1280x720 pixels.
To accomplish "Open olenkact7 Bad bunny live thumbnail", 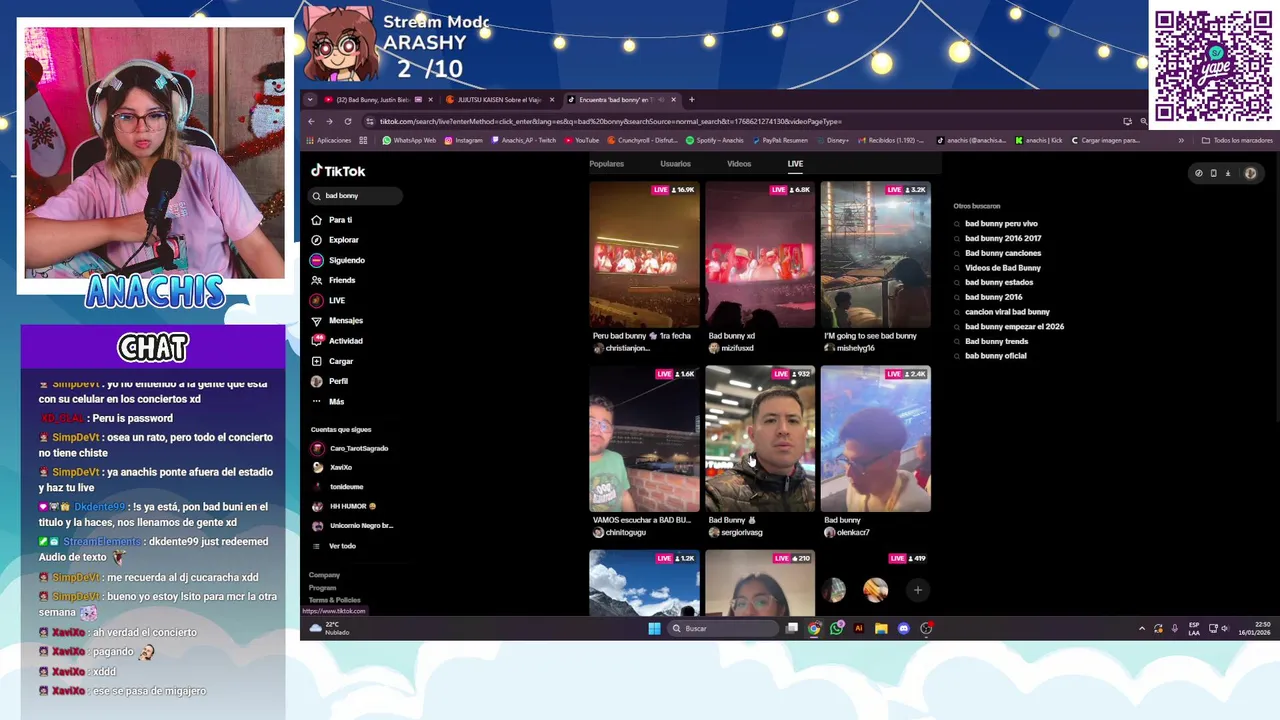I will [875, 439].
